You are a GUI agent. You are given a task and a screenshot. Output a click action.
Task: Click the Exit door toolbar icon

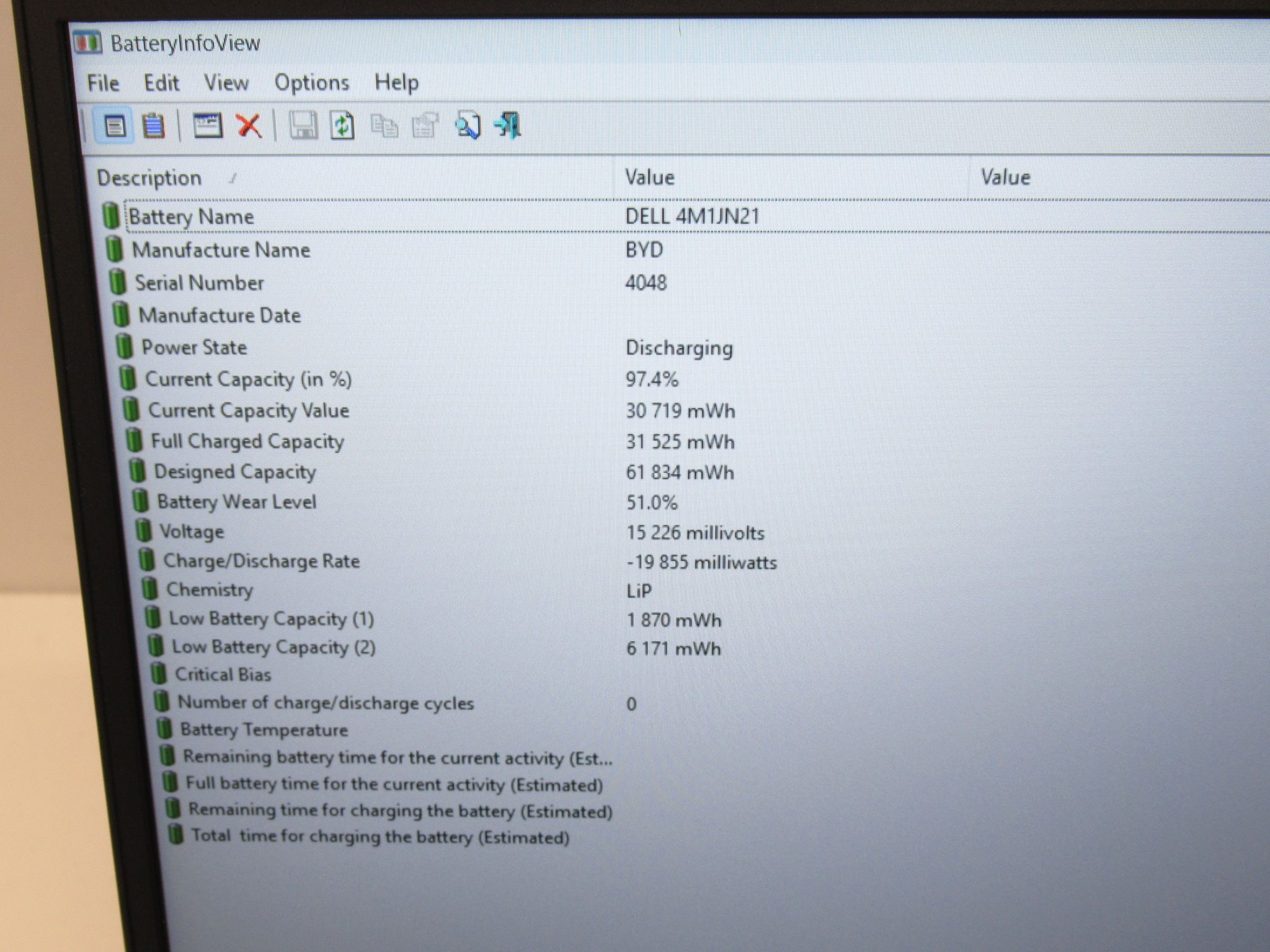[508, 126]
